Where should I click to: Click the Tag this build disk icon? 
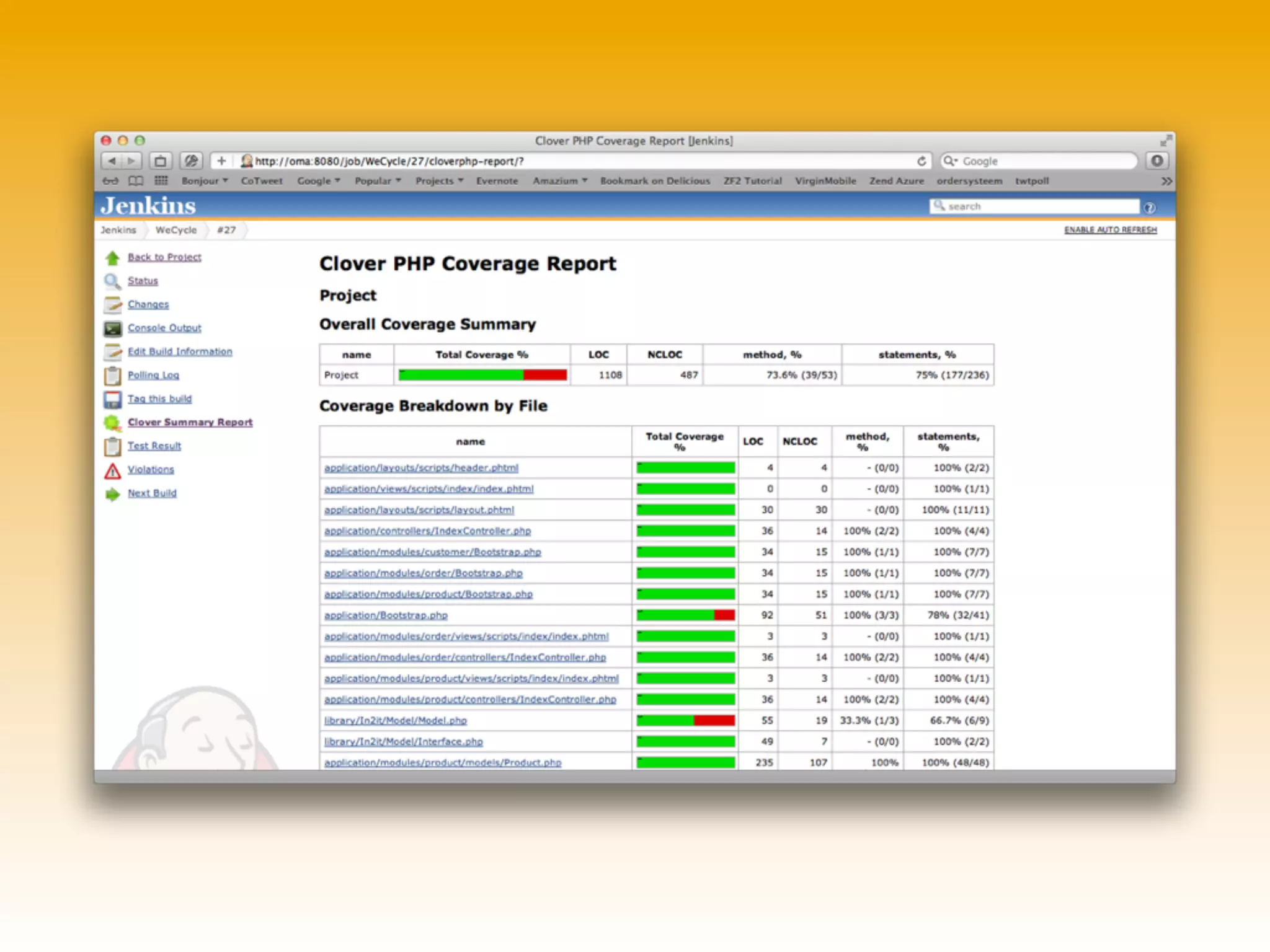click(112, 400)
